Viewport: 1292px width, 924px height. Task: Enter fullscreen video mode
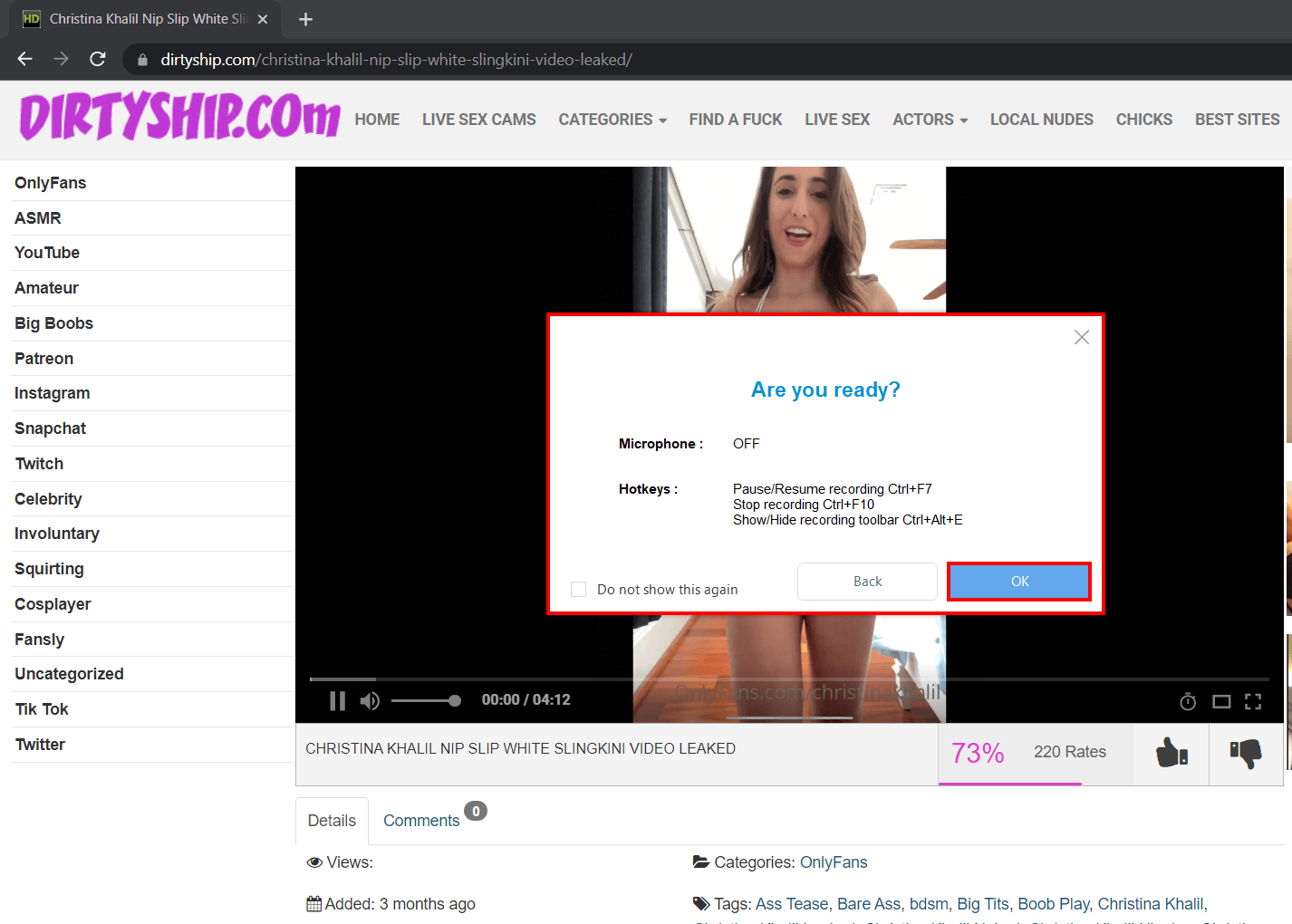1253,701
